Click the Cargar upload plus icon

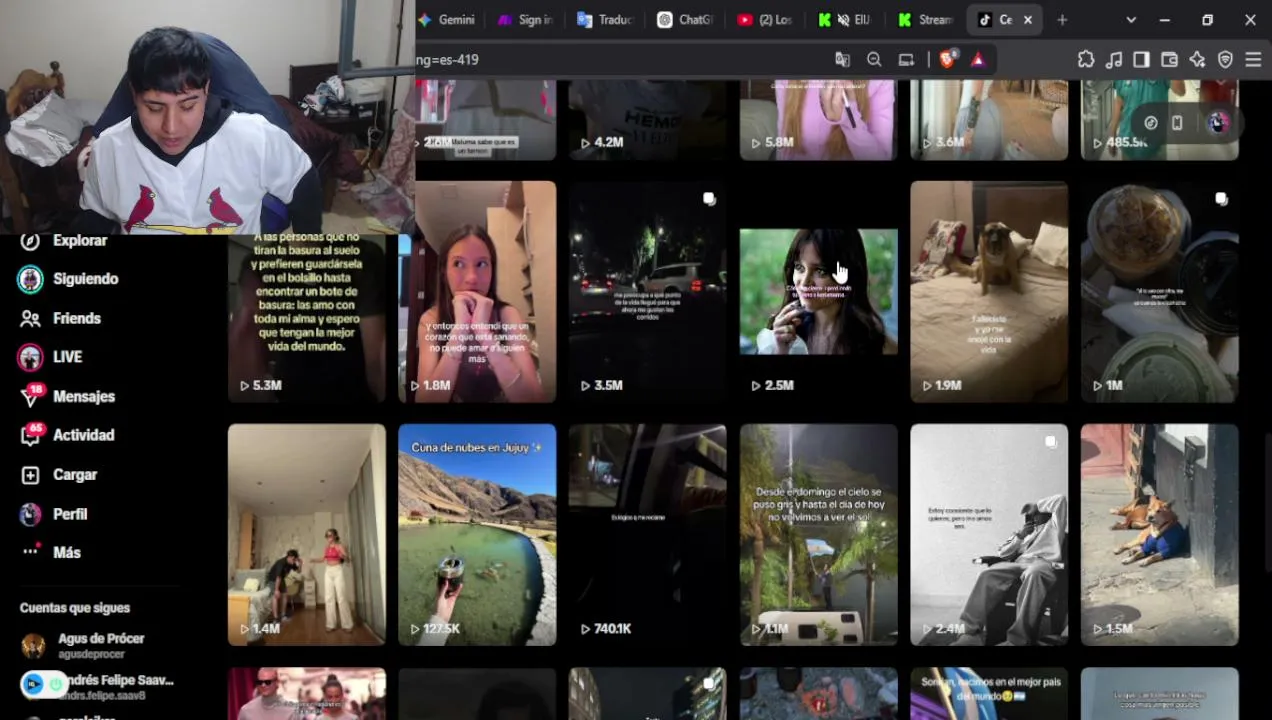click(x=31, y=475)
